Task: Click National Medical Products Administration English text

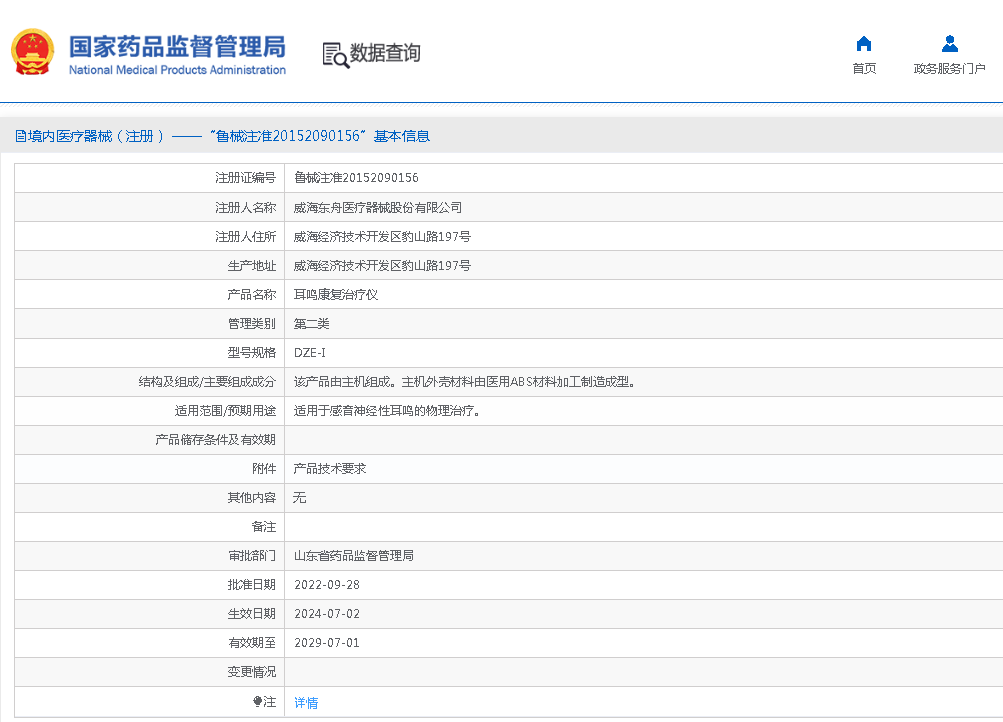Action: click(177, 70)
